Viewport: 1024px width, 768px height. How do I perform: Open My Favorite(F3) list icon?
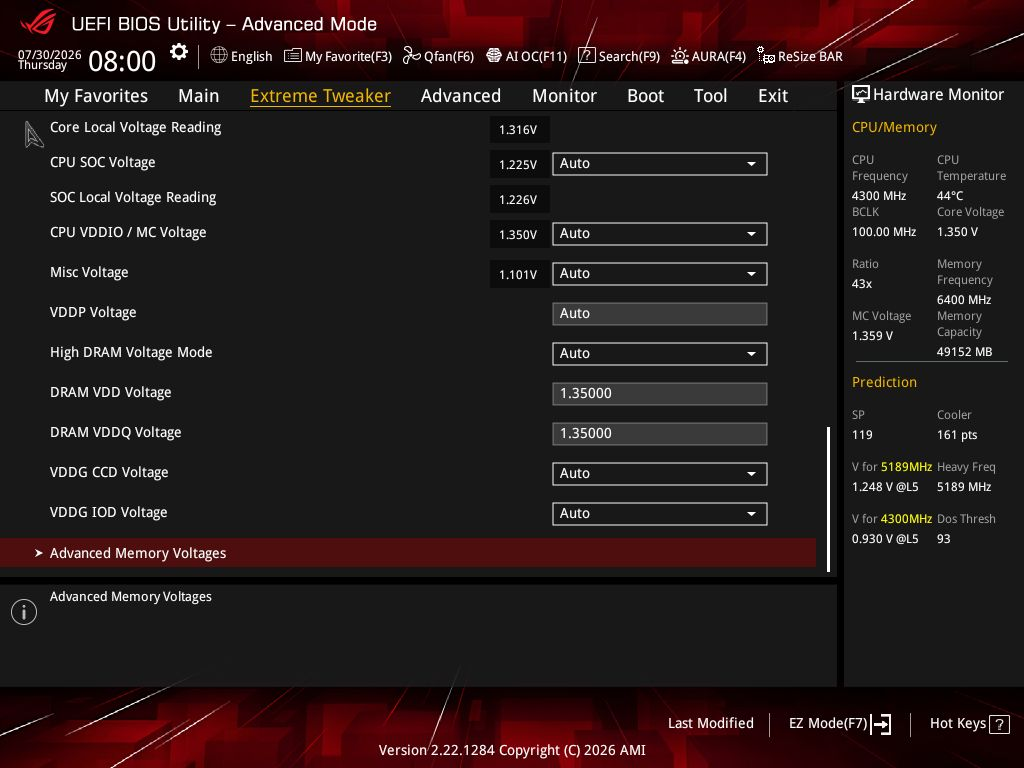[x=293, y=56]
